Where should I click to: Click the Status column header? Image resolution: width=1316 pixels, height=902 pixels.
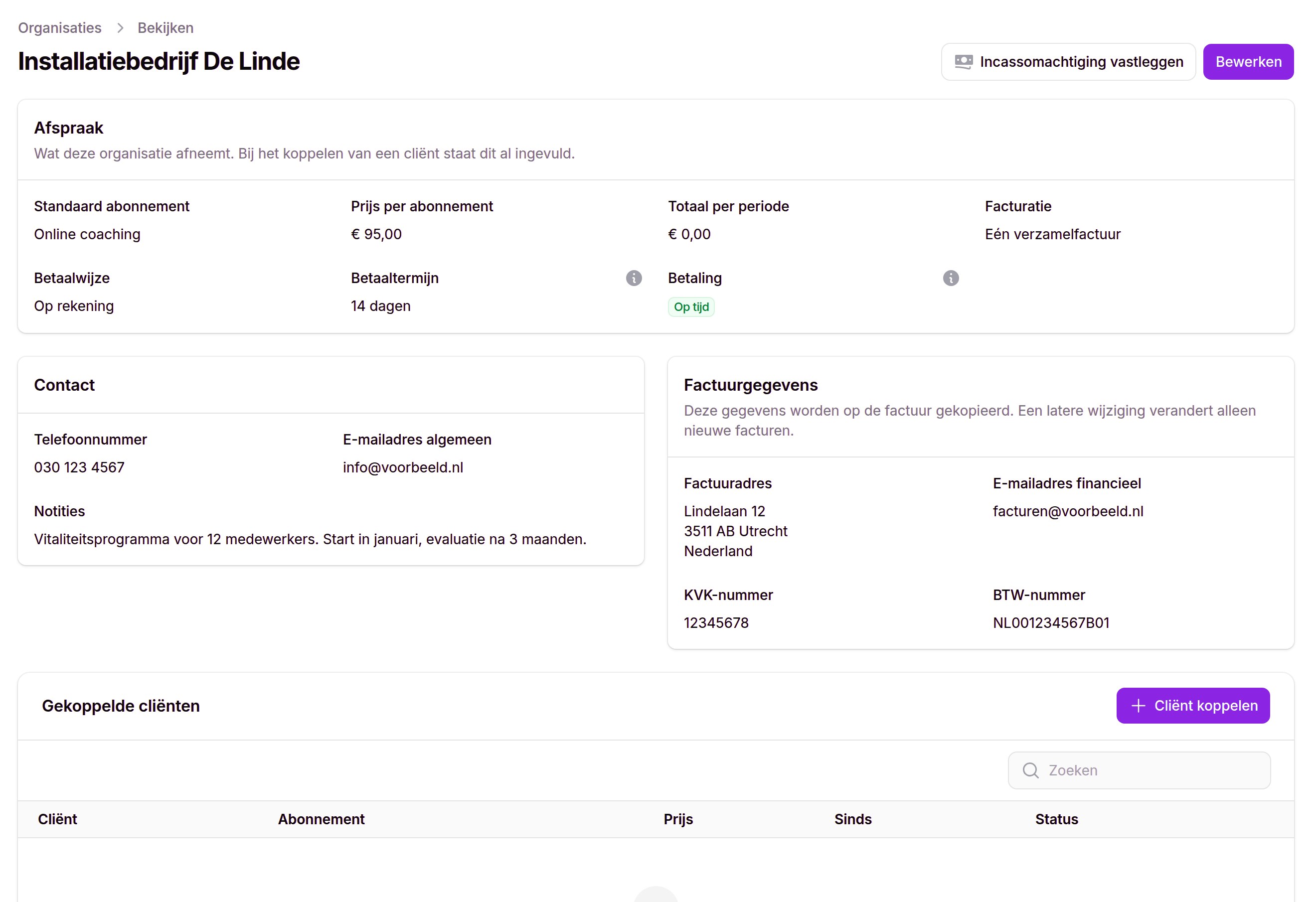coord(1057,819)
